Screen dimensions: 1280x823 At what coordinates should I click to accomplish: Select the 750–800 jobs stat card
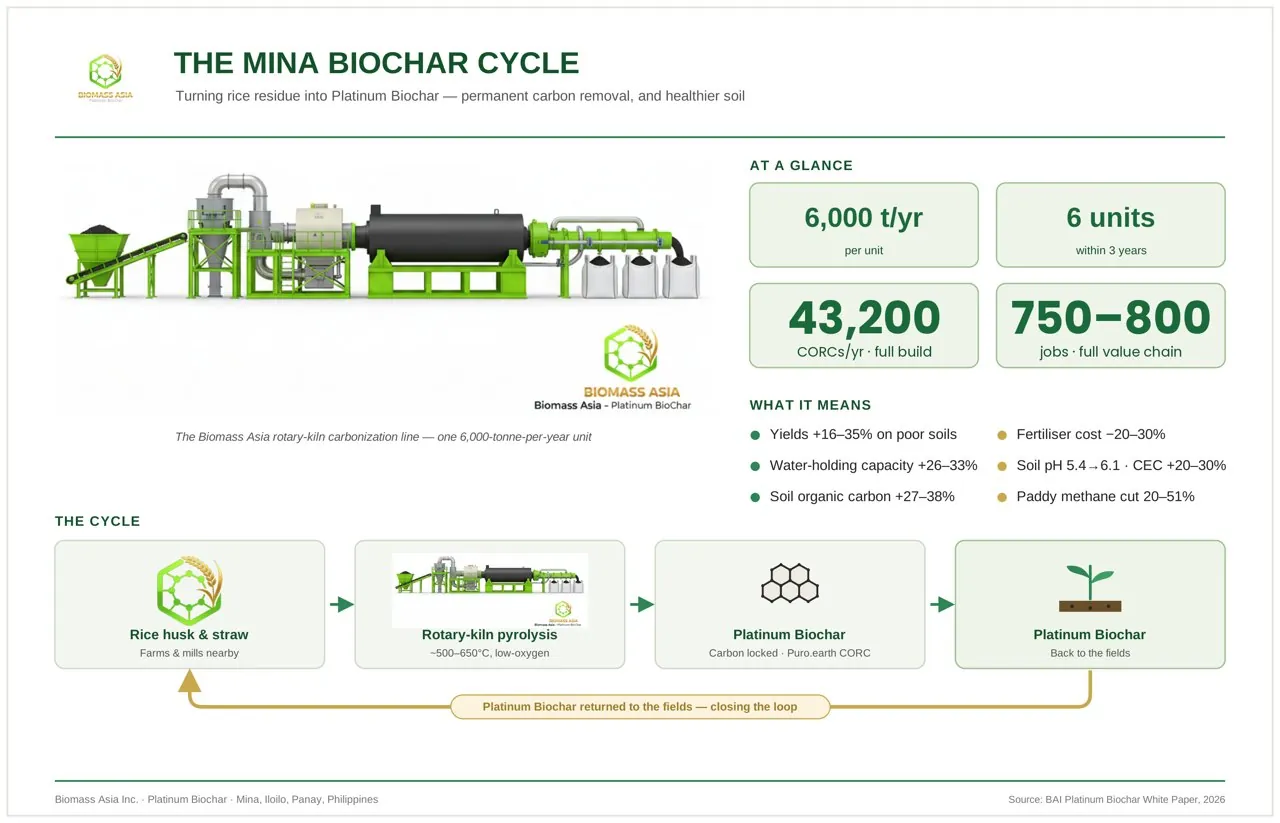click(x=1111, y=325)
